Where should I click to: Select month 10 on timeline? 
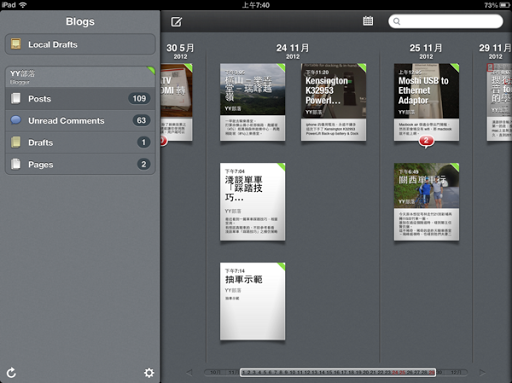coord(215,372)
